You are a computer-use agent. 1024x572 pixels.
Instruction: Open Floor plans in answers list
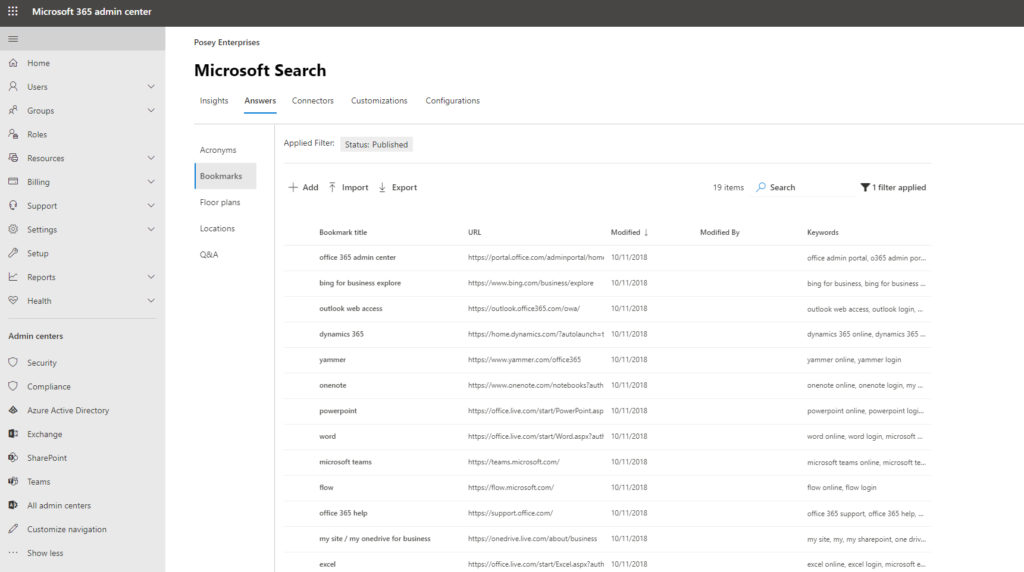pos(220,202)
